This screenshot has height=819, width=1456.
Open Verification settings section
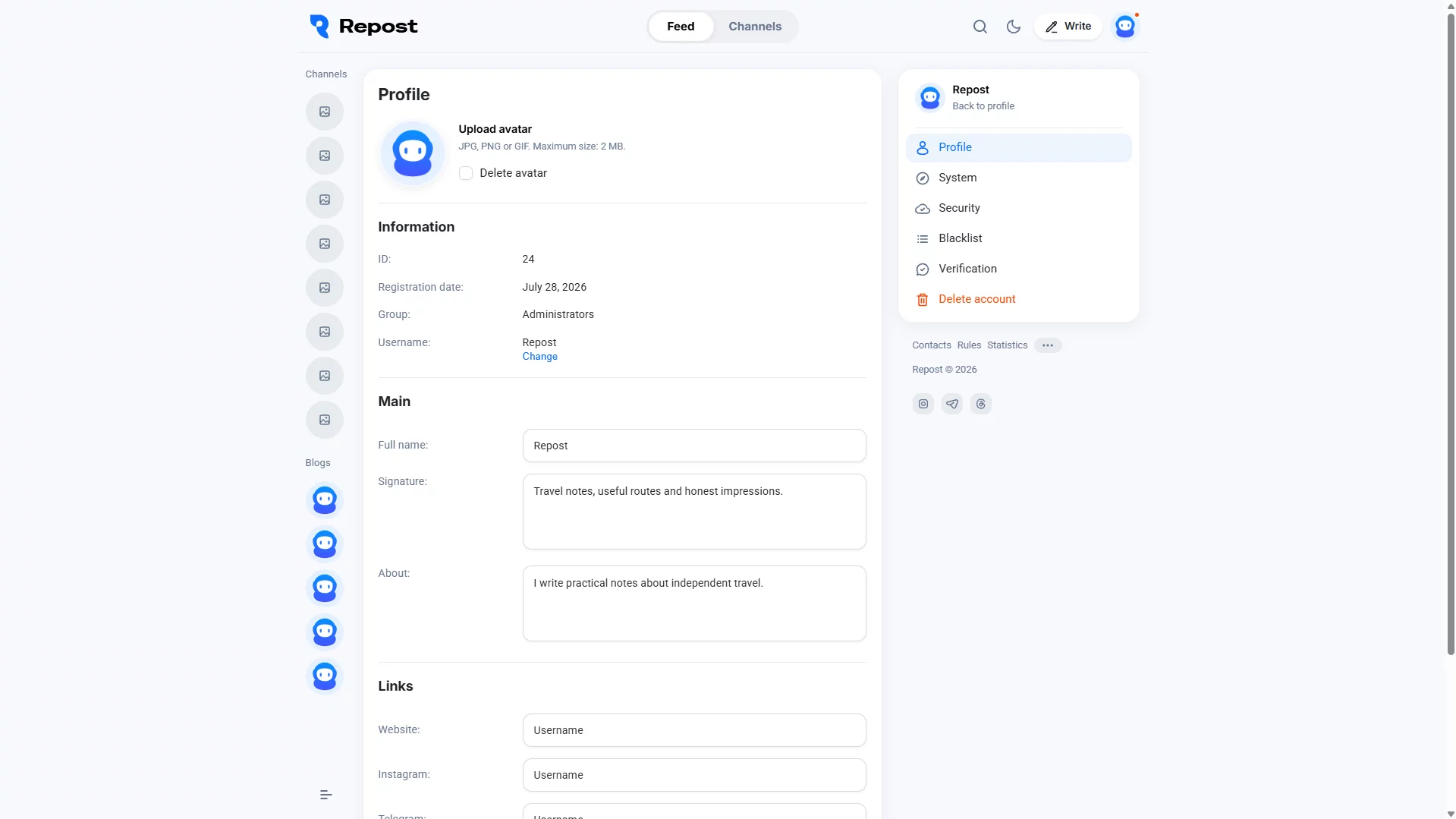(1018, 269)
